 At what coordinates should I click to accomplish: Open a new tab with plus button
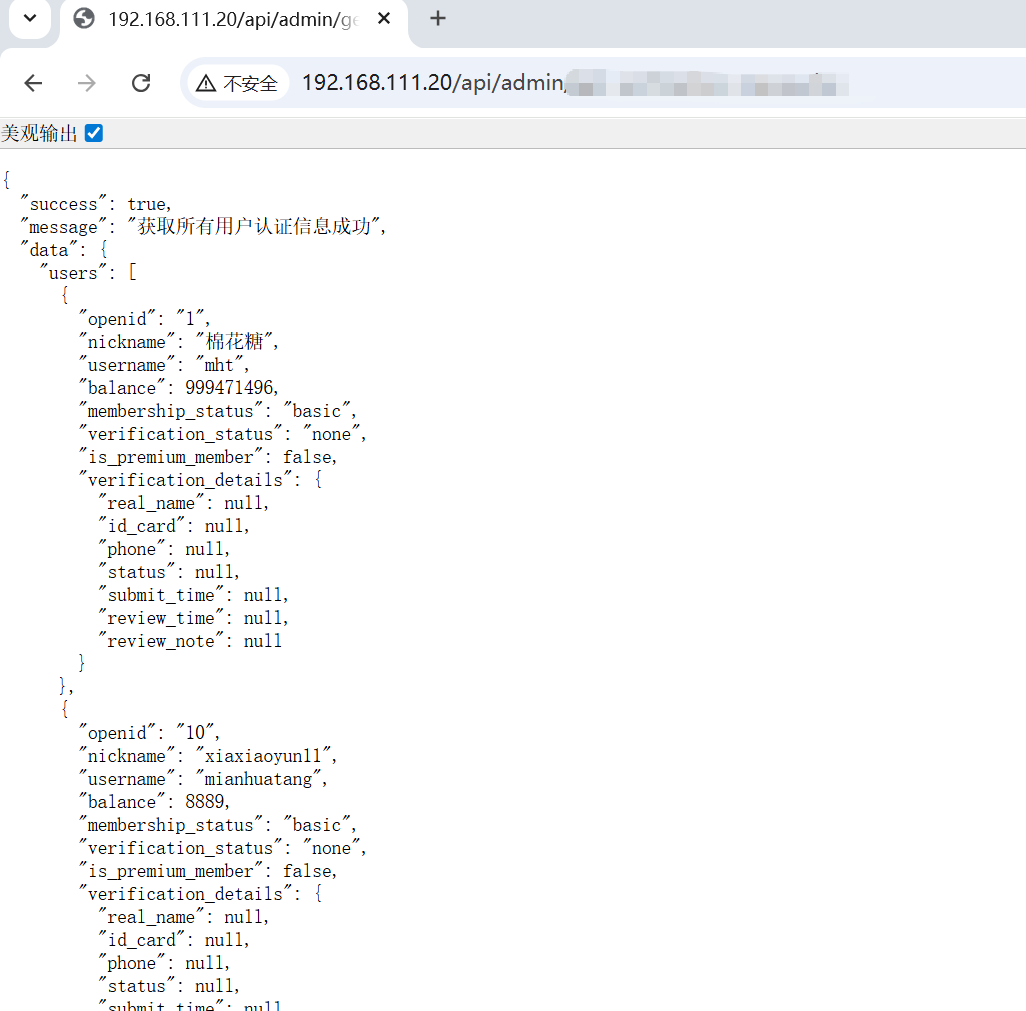(x=438, y=19)
